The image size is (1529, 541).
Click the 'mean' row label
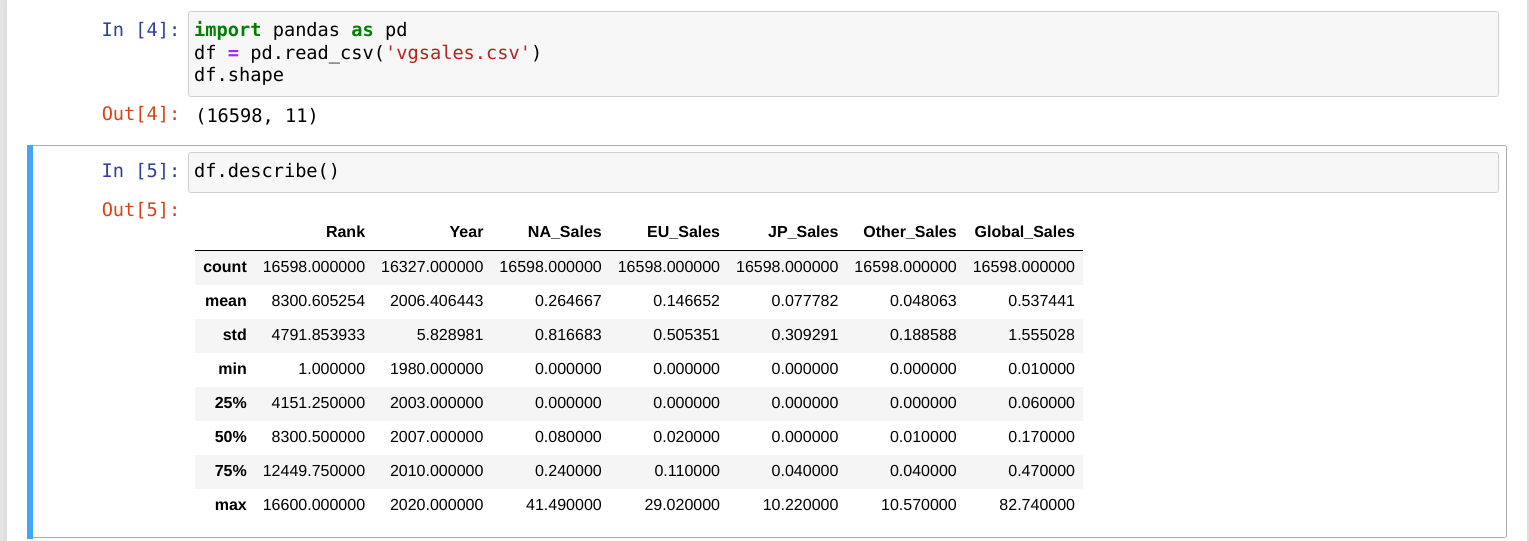[226, 301]
